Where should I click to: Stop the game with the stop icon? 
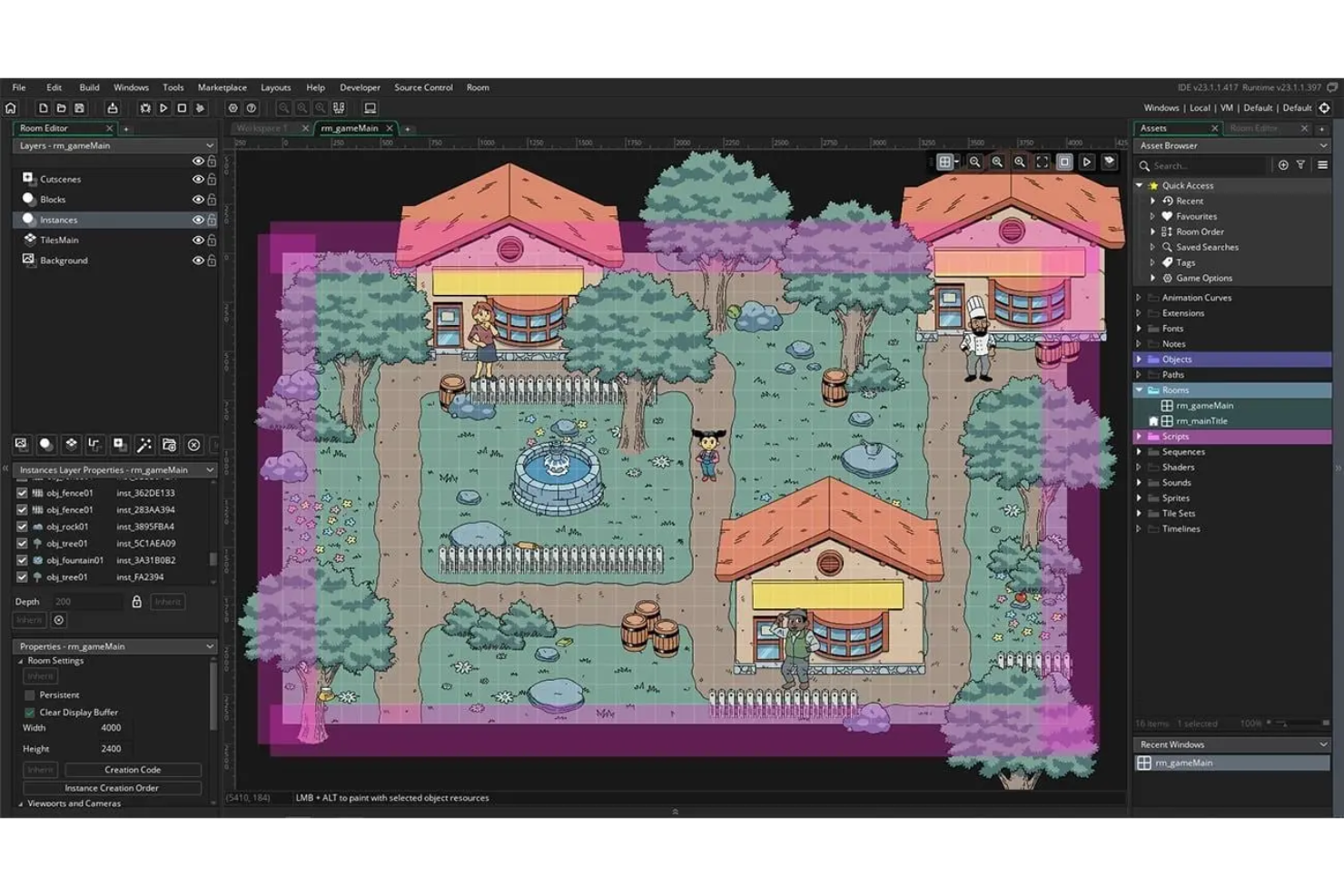click(181, 107)
